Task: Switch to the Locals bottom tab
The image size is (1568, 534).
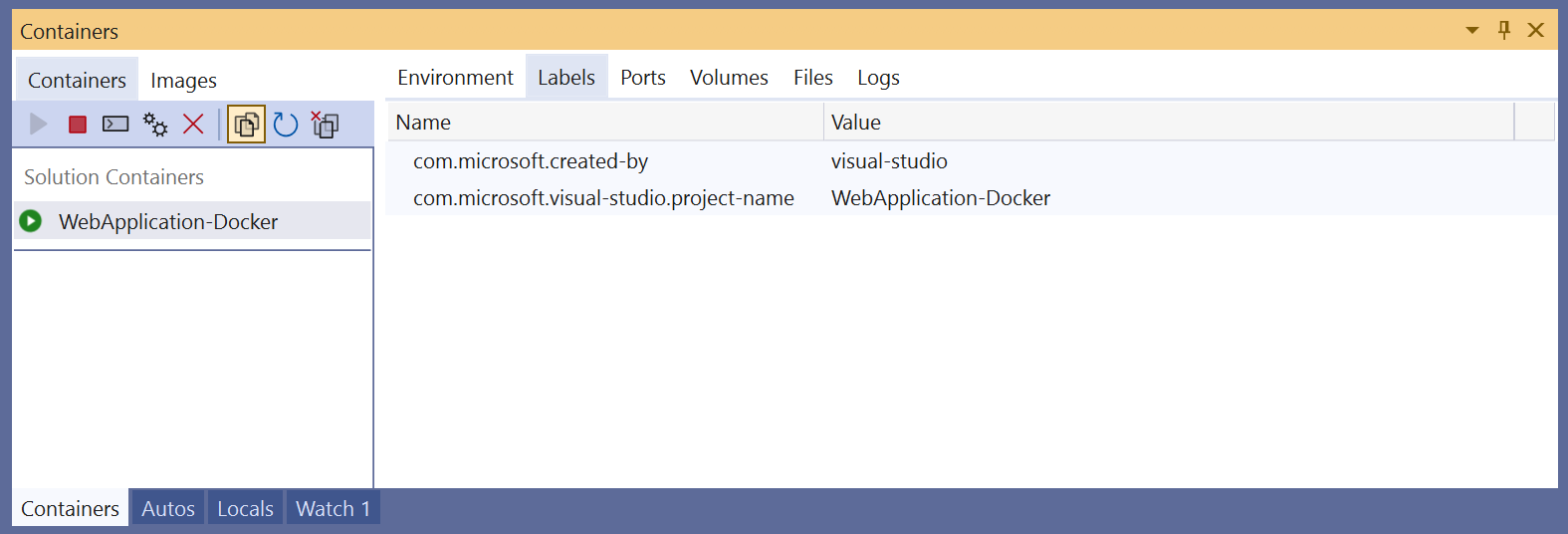Action: (245, 509)
